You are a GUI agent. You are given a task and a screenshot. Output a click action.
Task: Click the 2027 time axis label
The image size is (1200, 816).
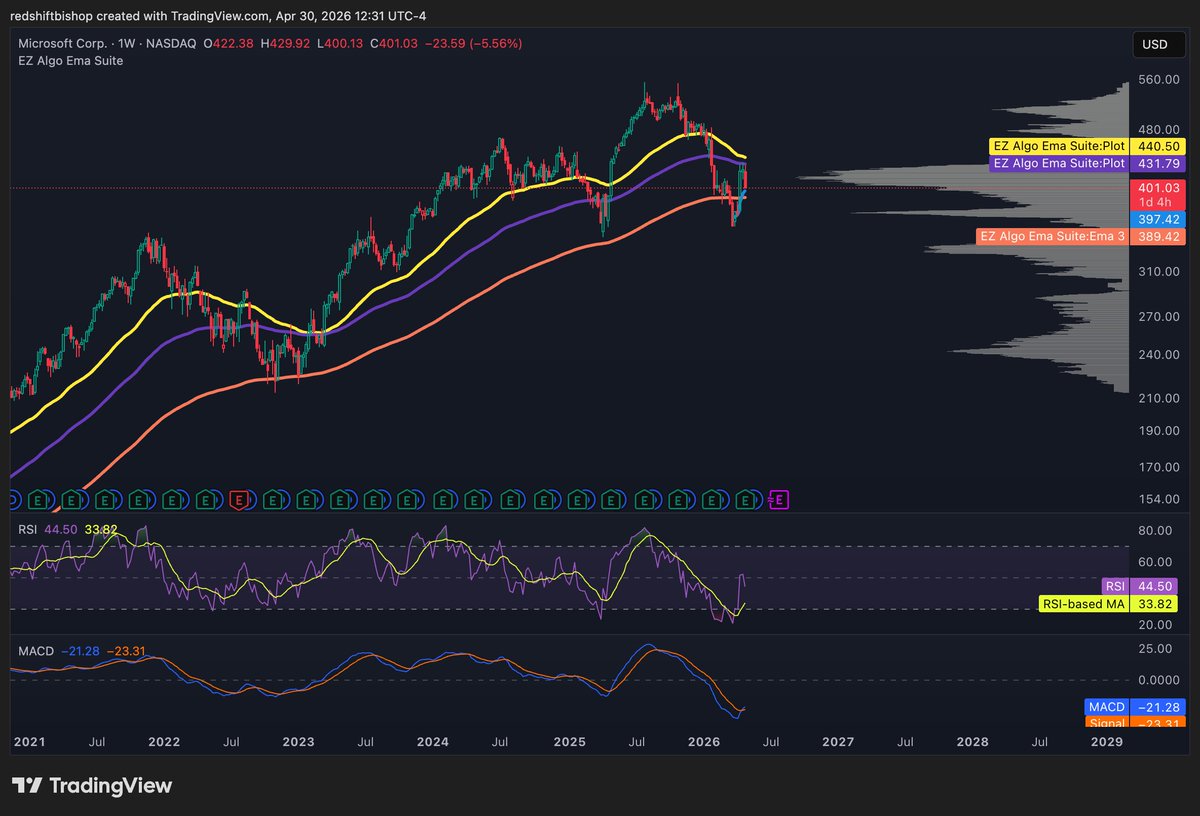pos(838,742)
